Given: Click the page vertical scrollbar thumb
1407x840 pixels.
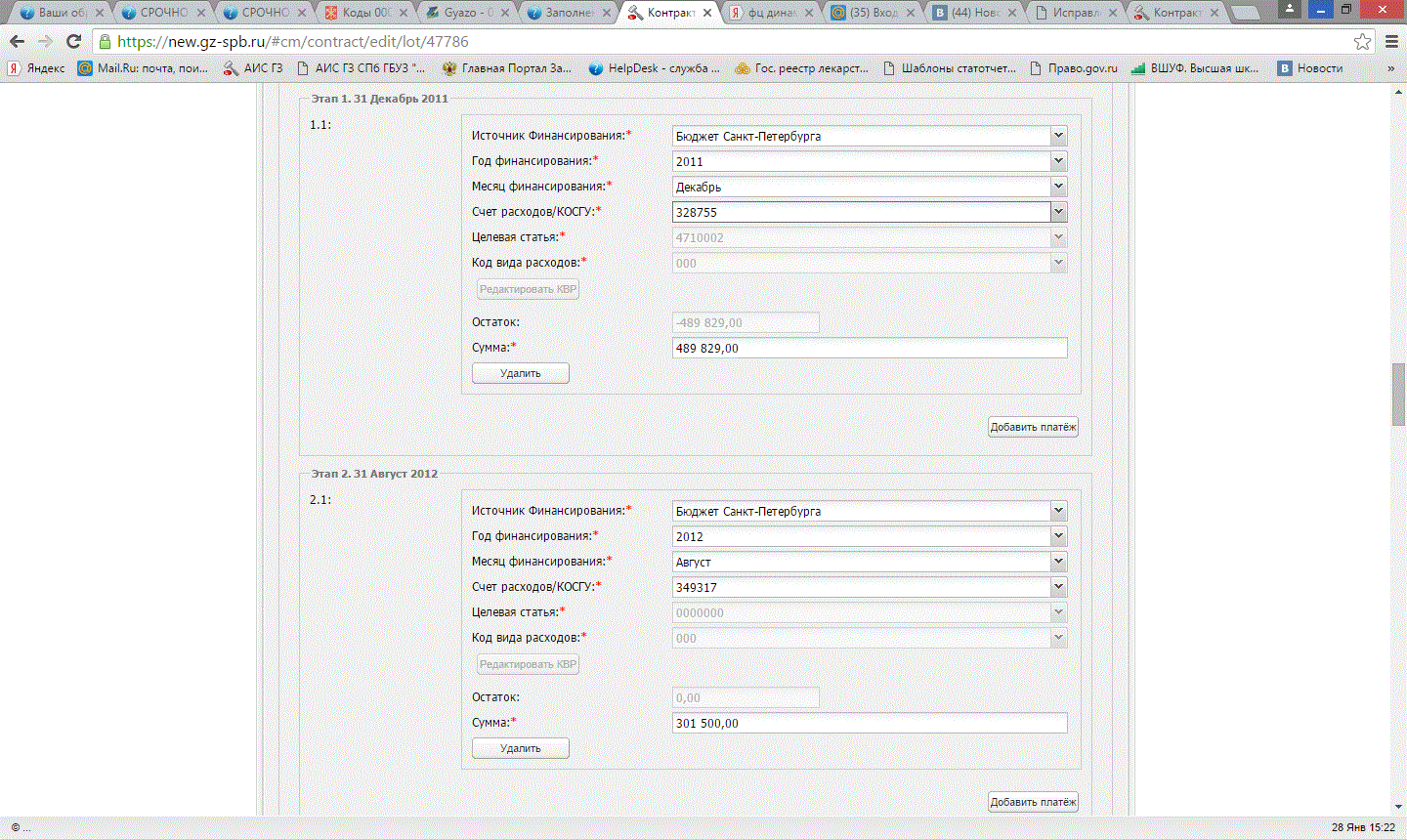Looking at the screenshot, I should 1398,395.
